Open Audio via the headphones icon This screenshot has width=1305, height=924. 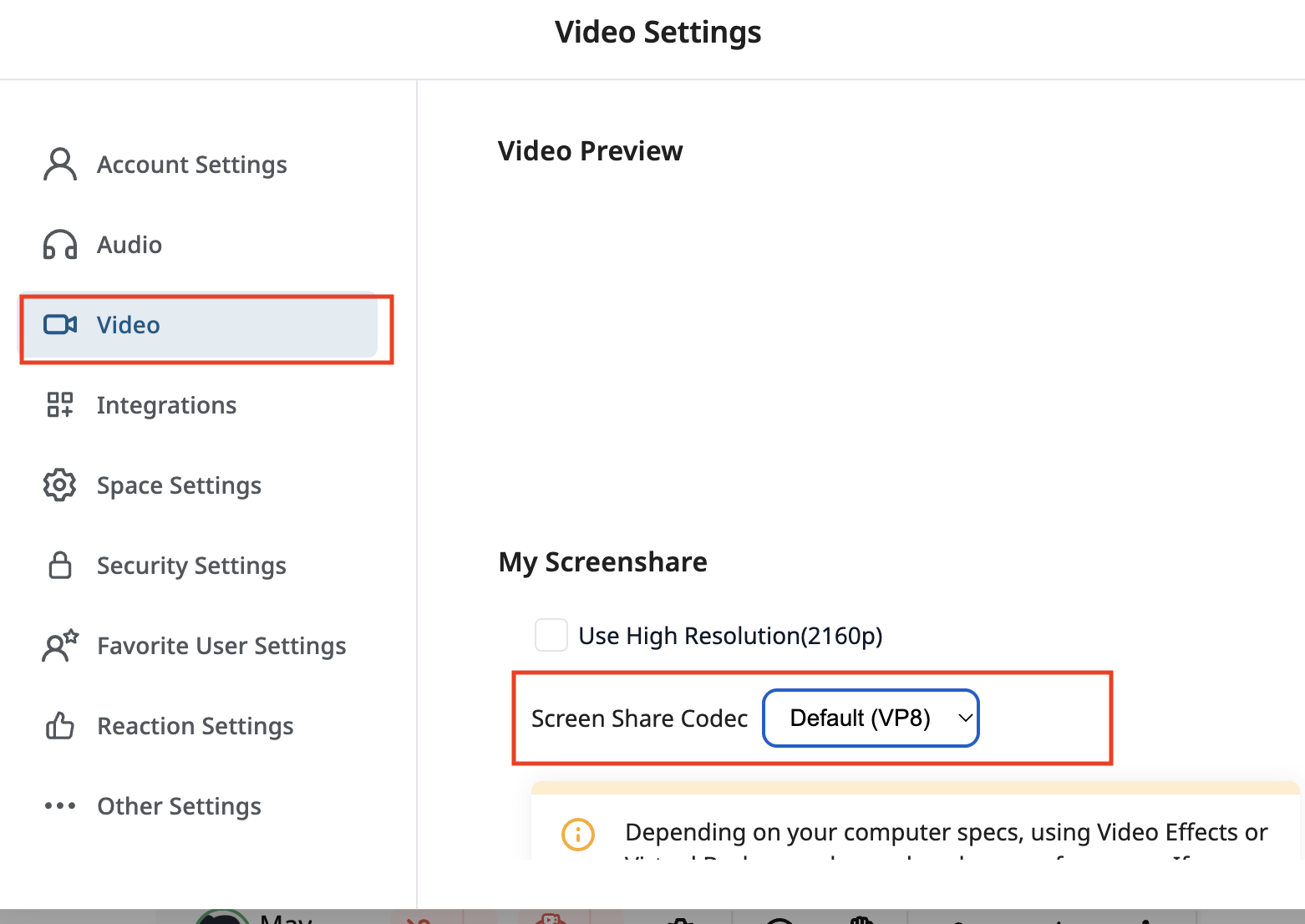(x=59, y=245)
